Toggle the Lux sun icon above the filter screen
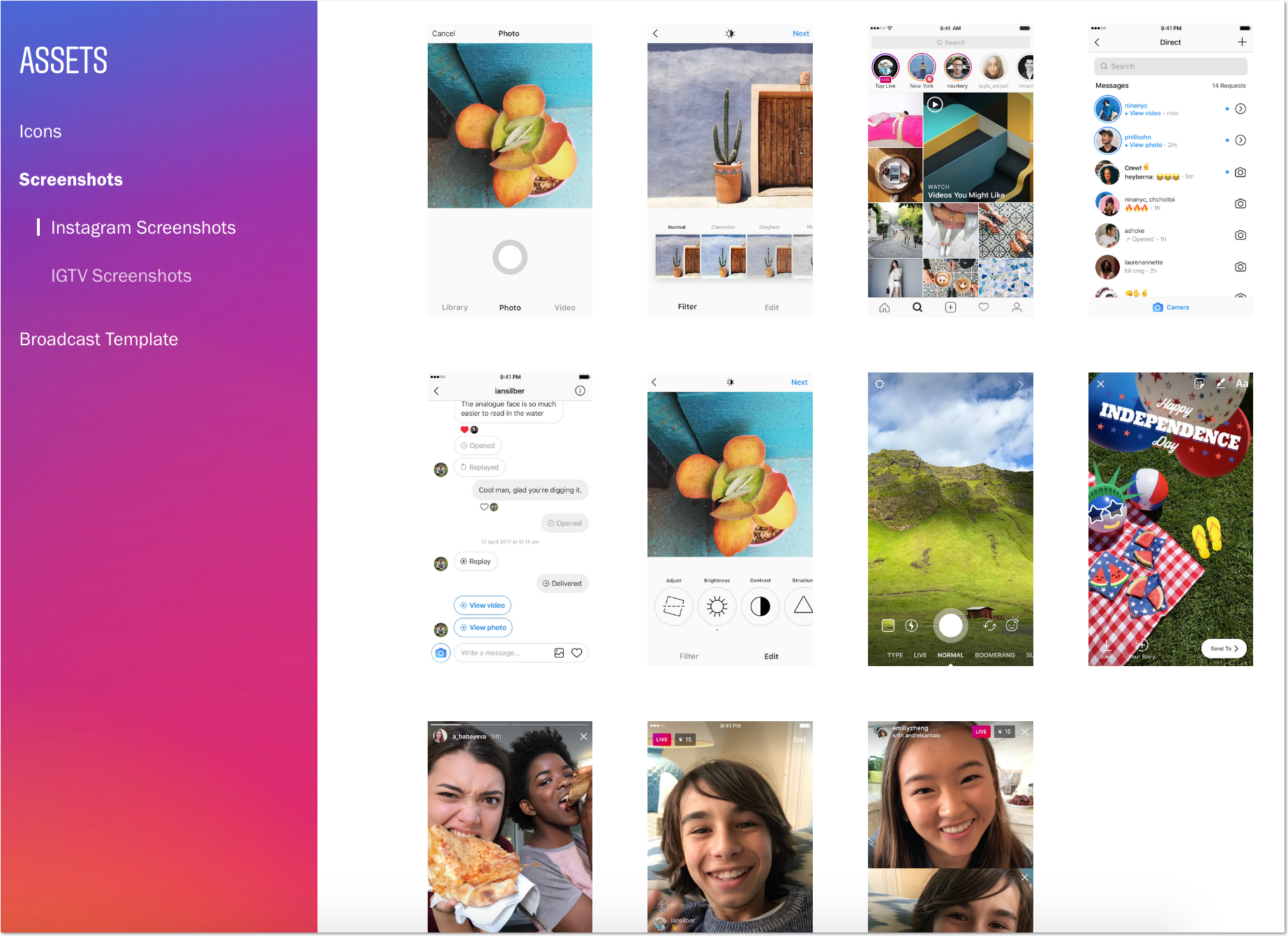The width and height of the screenshot is (1288, 936). pyautogui.click(x=730, y=33)
